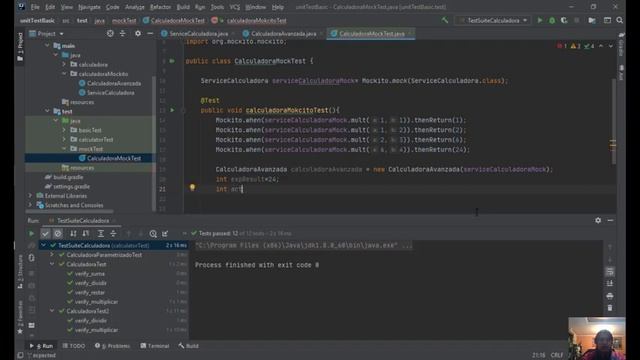Open the VCS menu
640x360 pixels.
click(x=235, y=7)
